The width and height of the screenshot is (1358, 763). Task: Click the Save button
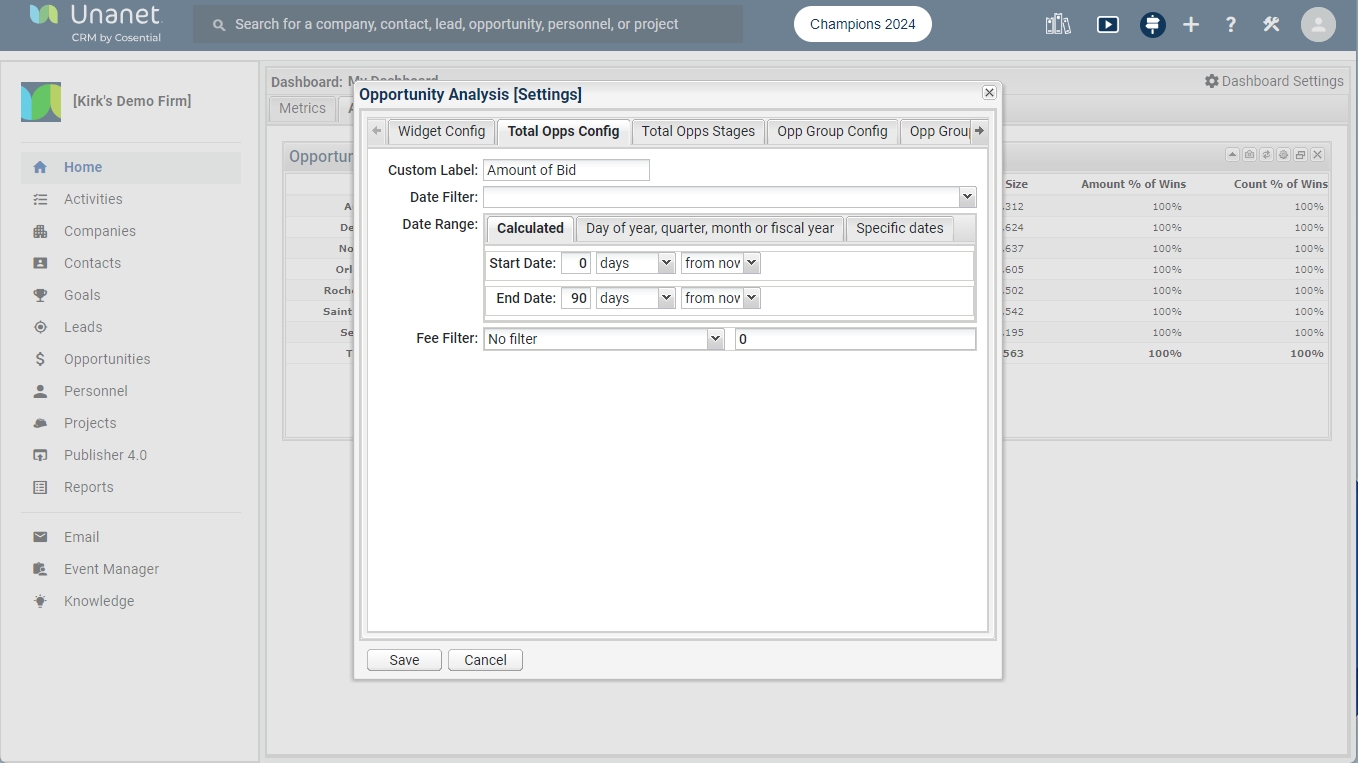[x=404, y=660]
